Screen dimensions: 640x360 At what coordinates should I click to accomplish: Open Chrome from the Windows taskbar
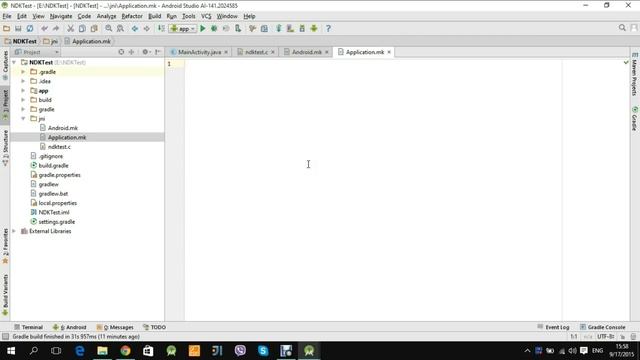pyautogui.click(x=125, y=351)
